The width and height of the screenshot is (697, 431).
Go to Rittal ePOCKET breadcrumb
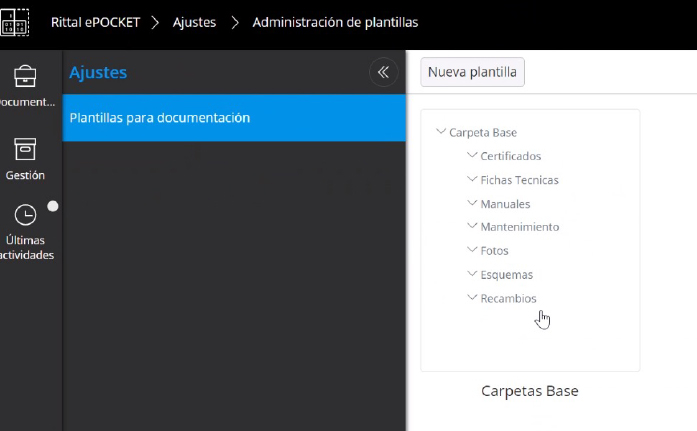point(95,22)
